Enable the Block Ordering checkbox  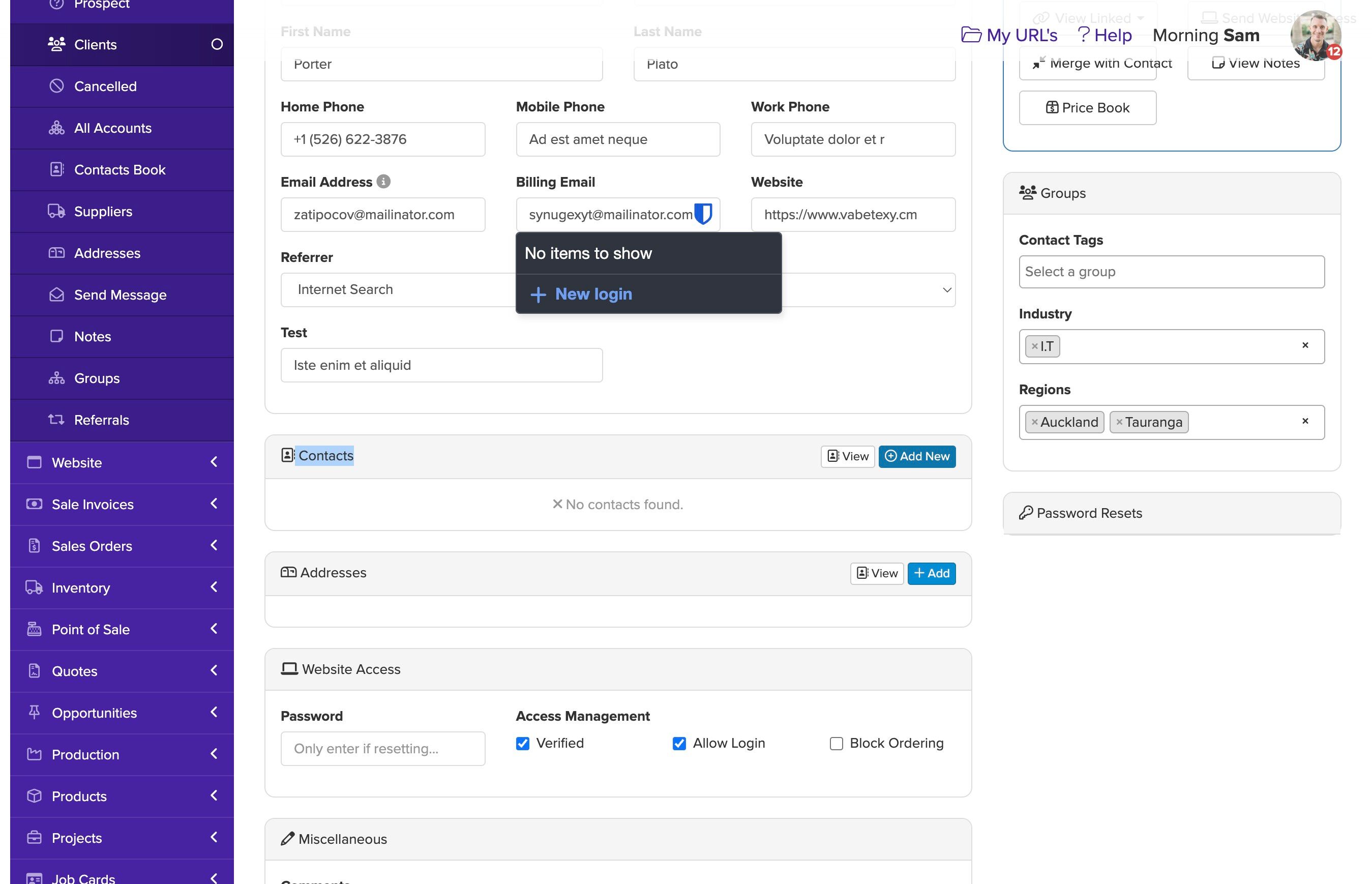[836, 744]
